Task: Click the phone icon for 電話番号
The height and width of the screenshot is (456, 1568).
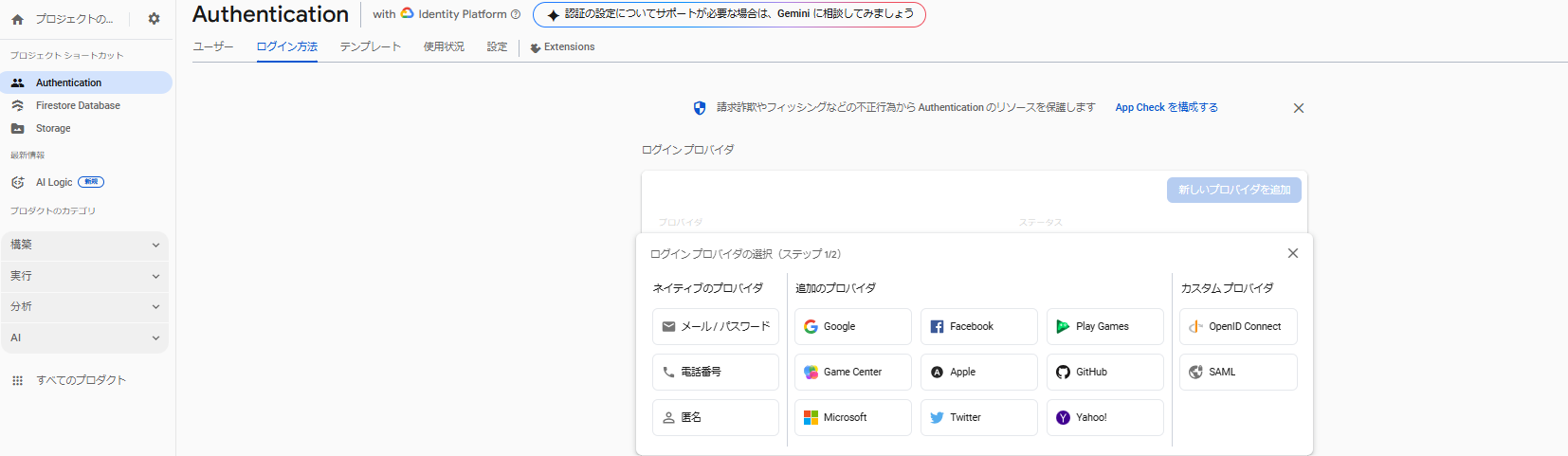Action: point(668,372)
